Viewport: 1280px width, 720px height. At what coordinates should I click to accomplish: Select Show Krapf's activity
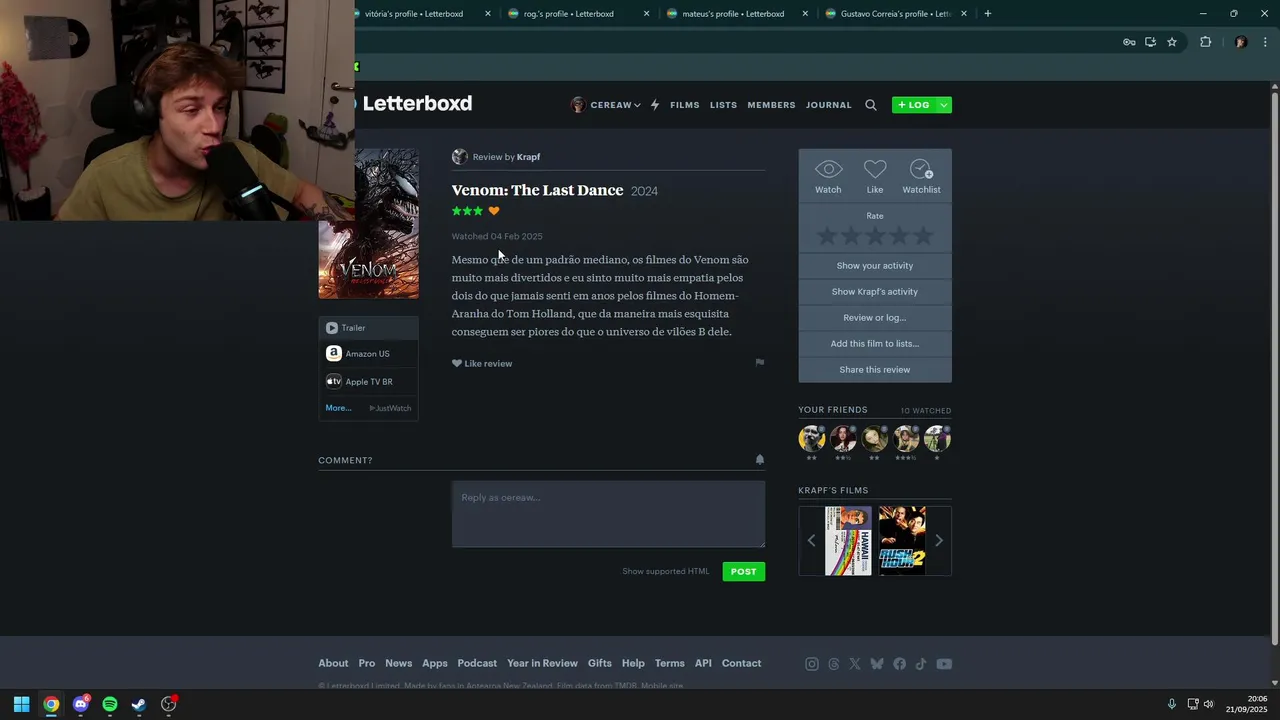[x=875, y=292]
